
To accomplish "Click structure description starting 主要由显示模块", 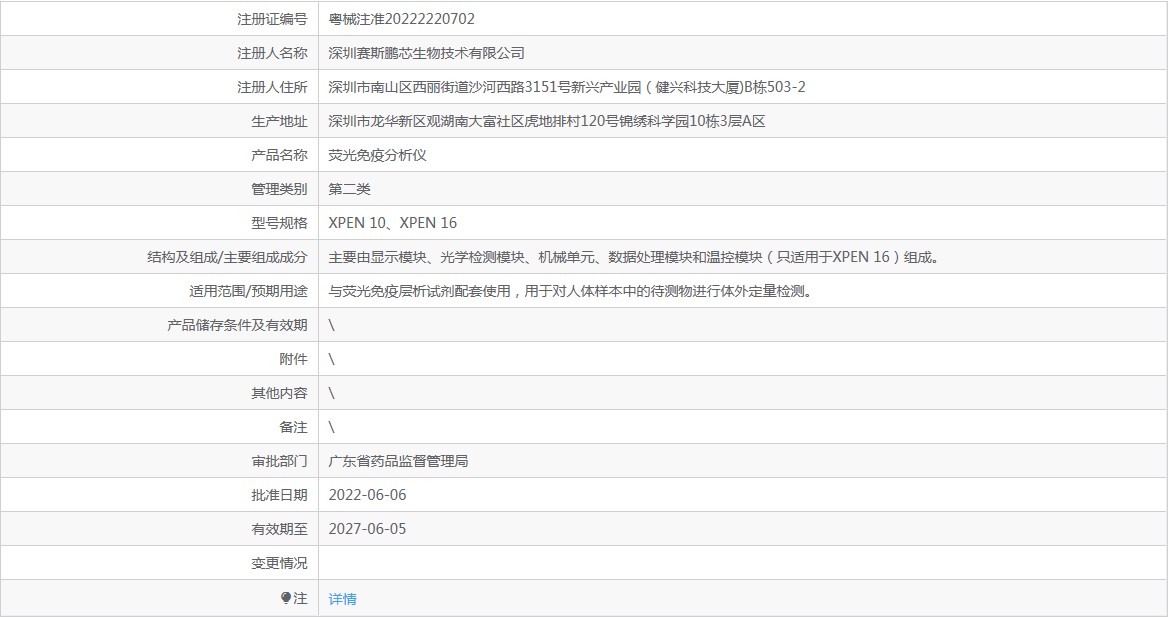I will pyautogui.click(x=636, y=257).
